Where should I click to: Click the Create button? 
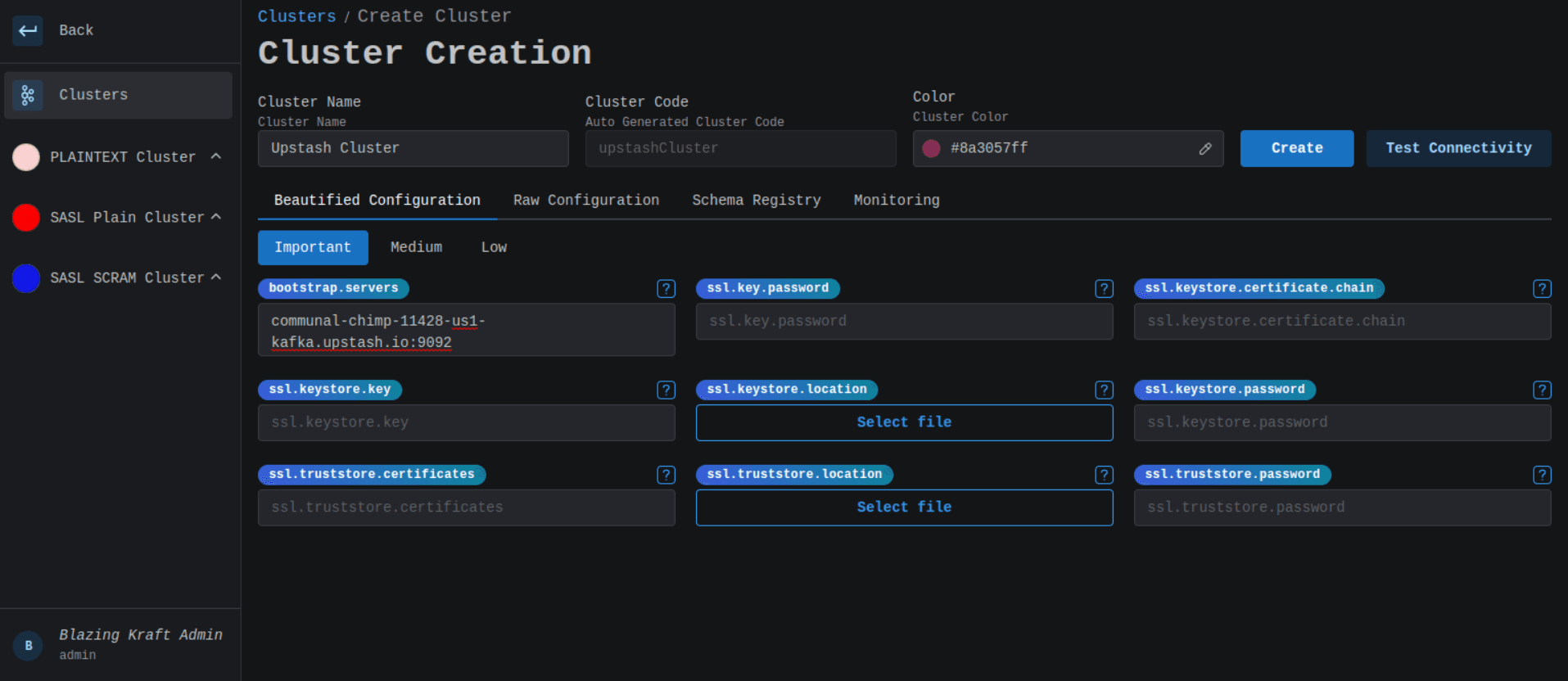coord(1297,148)
